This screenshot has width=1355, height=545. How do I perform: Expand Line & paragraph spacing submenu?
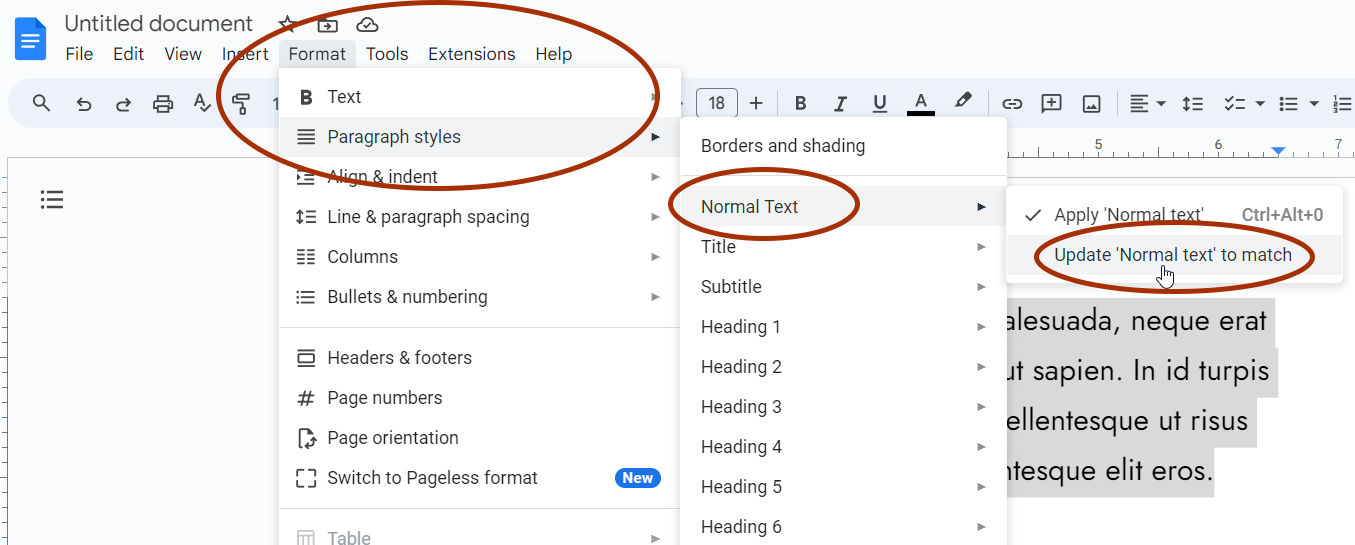coord(480,217)
